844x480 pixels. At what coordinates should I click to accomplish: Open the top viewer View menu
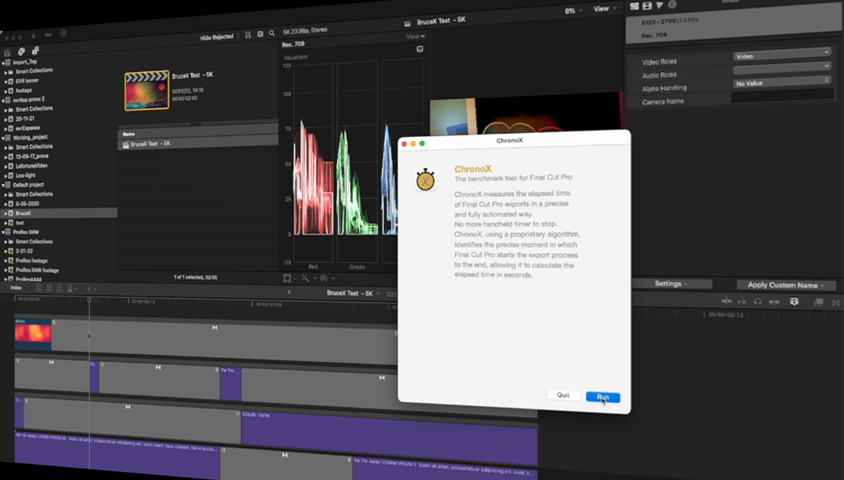pyautogui.click(x=604, y=9)
